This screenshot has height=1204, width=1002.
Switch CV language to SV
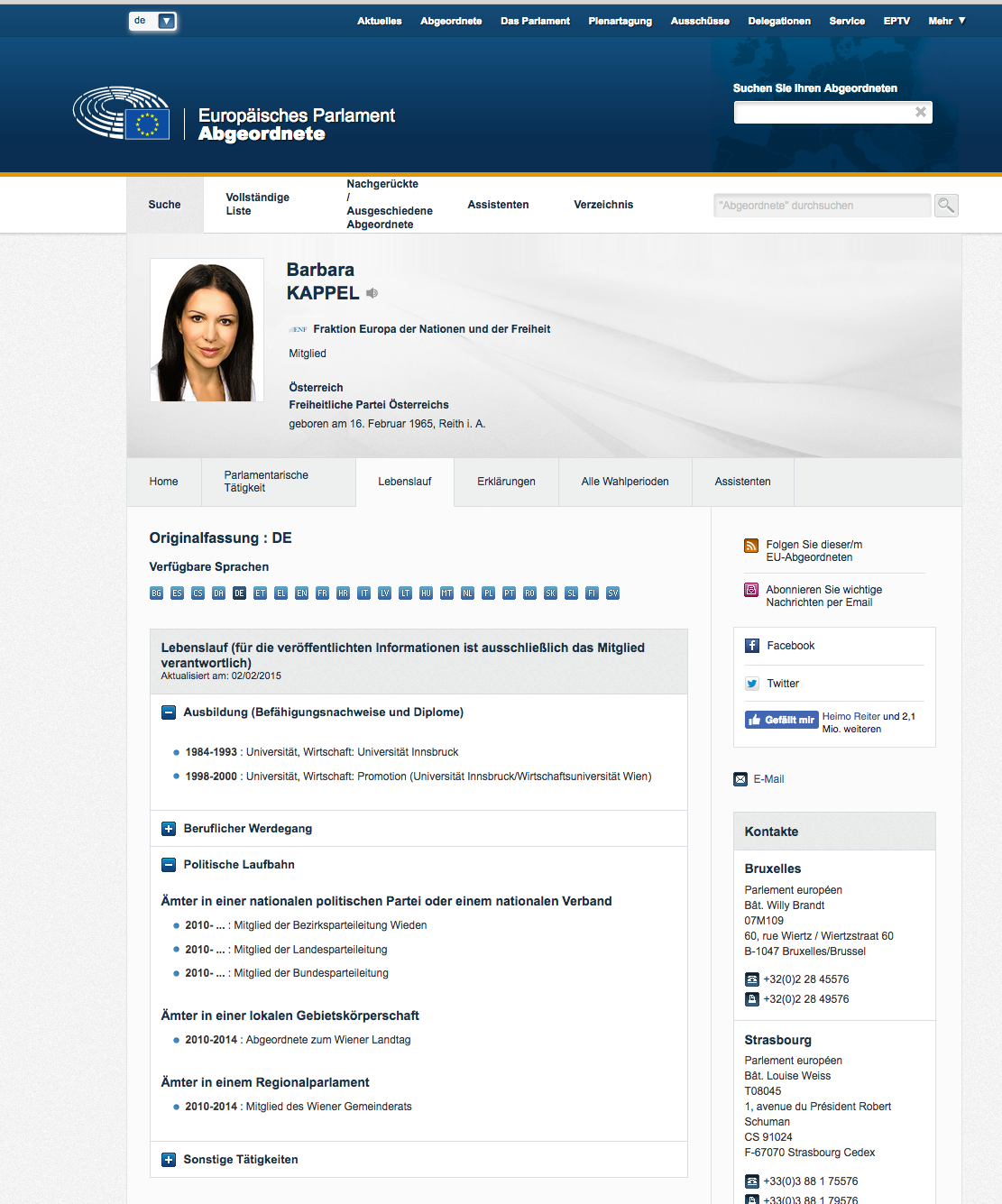coord(613,593)
